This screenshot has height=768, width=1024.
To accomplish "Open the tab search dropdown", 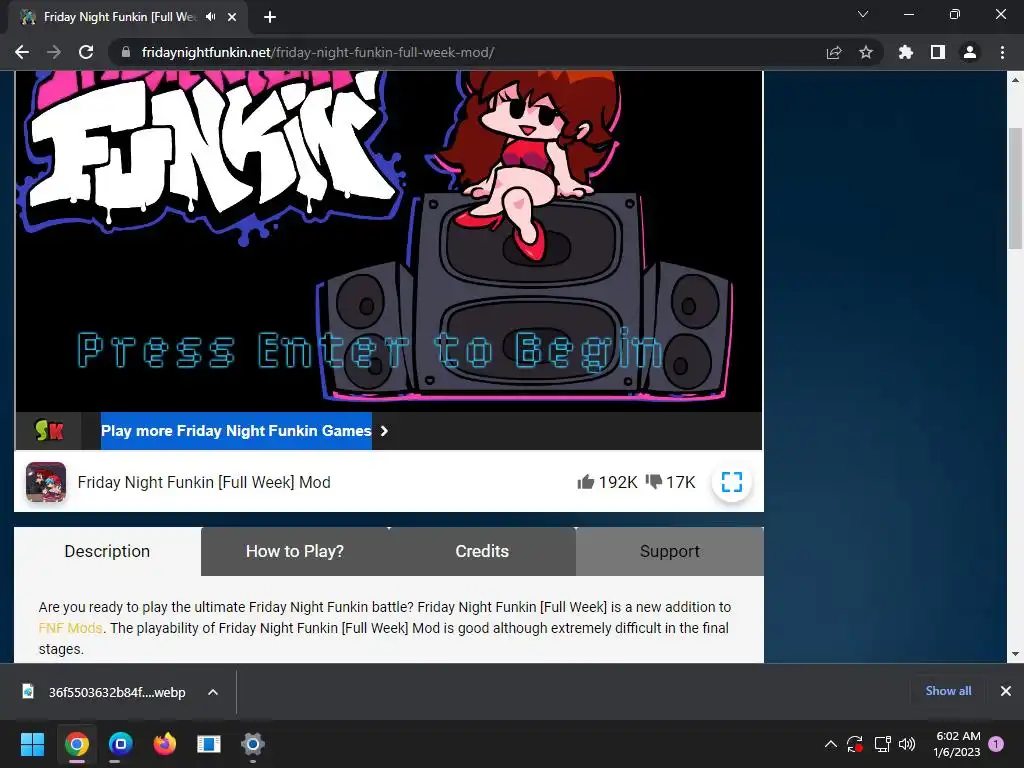I will point(863,14).
